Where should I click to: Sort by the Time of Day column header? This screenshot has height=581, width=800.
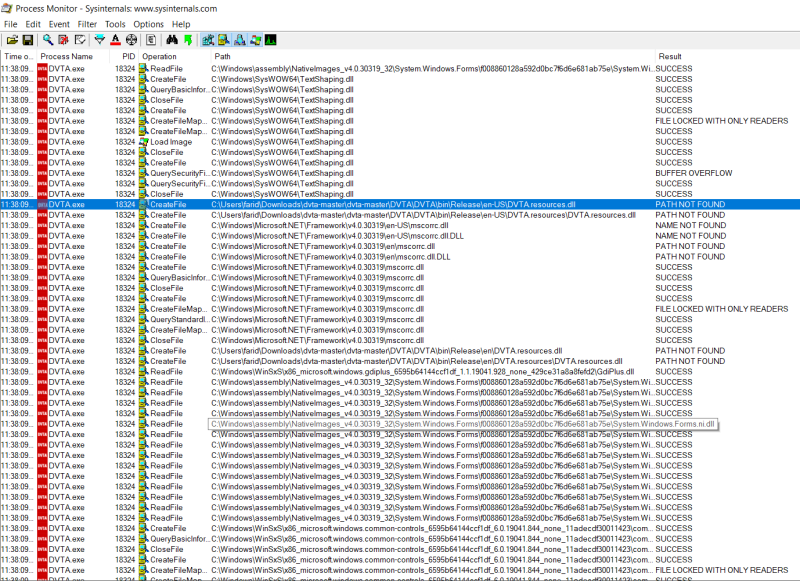point(18,56)
